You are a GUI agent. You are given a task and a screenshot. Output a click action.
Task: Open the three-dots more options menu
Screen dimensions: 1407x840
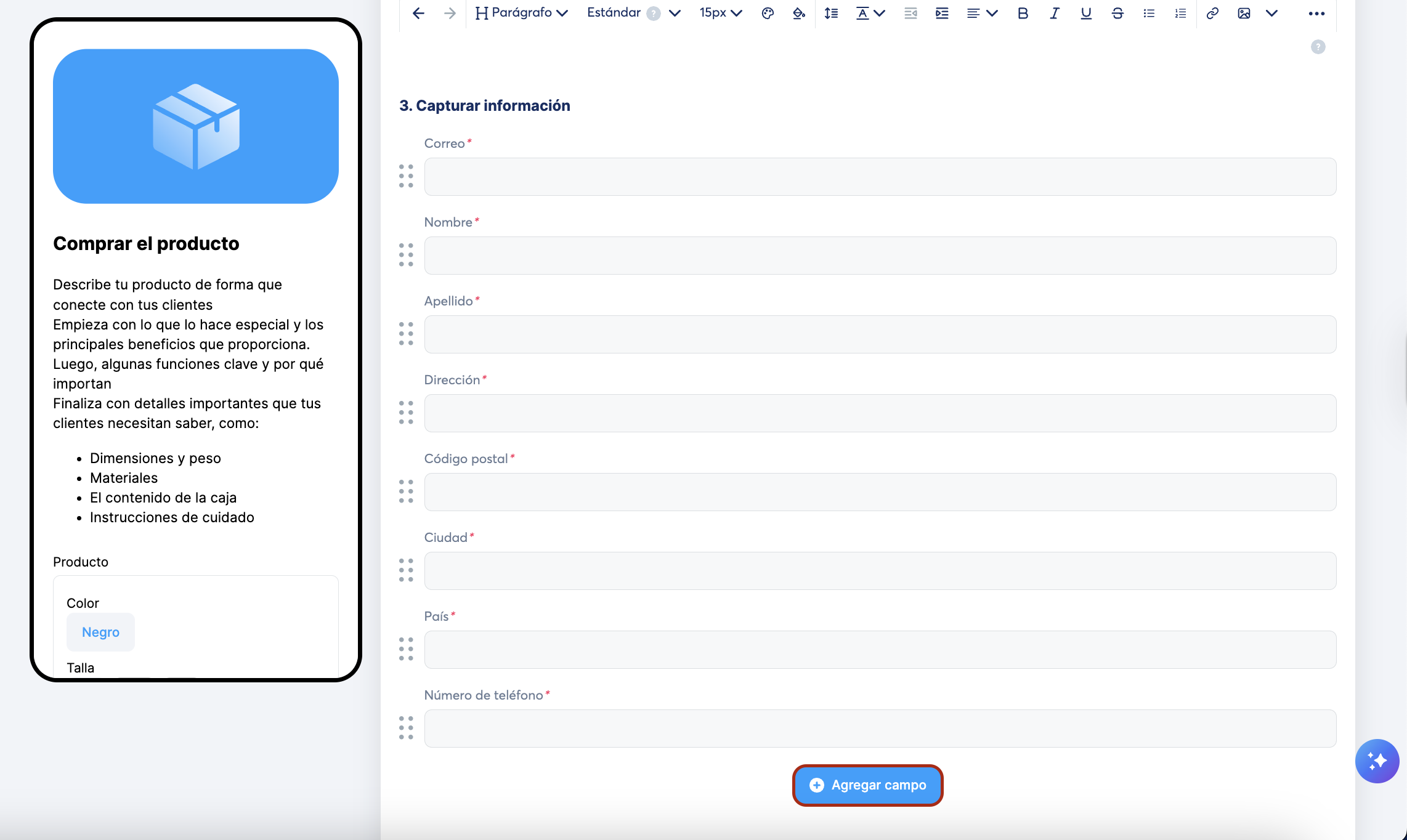[1316, 13]
